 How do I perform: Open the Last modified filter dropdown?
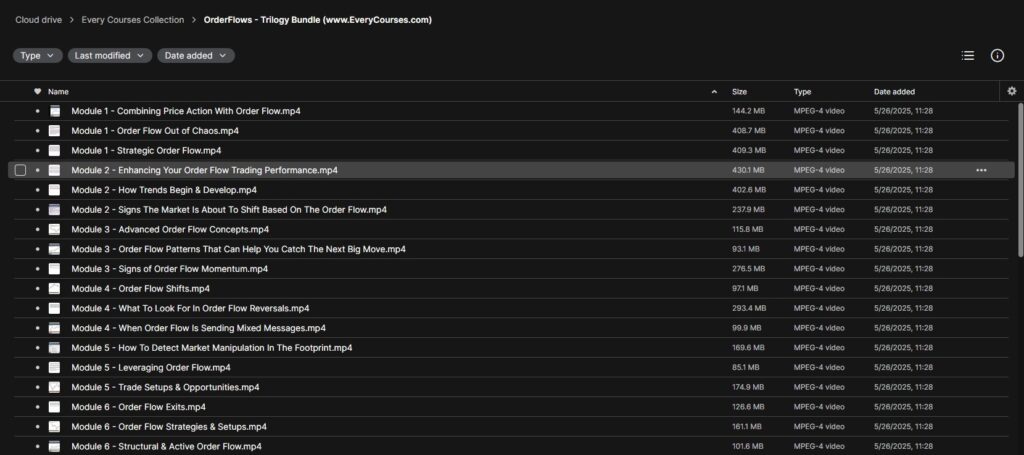point(110,55)
